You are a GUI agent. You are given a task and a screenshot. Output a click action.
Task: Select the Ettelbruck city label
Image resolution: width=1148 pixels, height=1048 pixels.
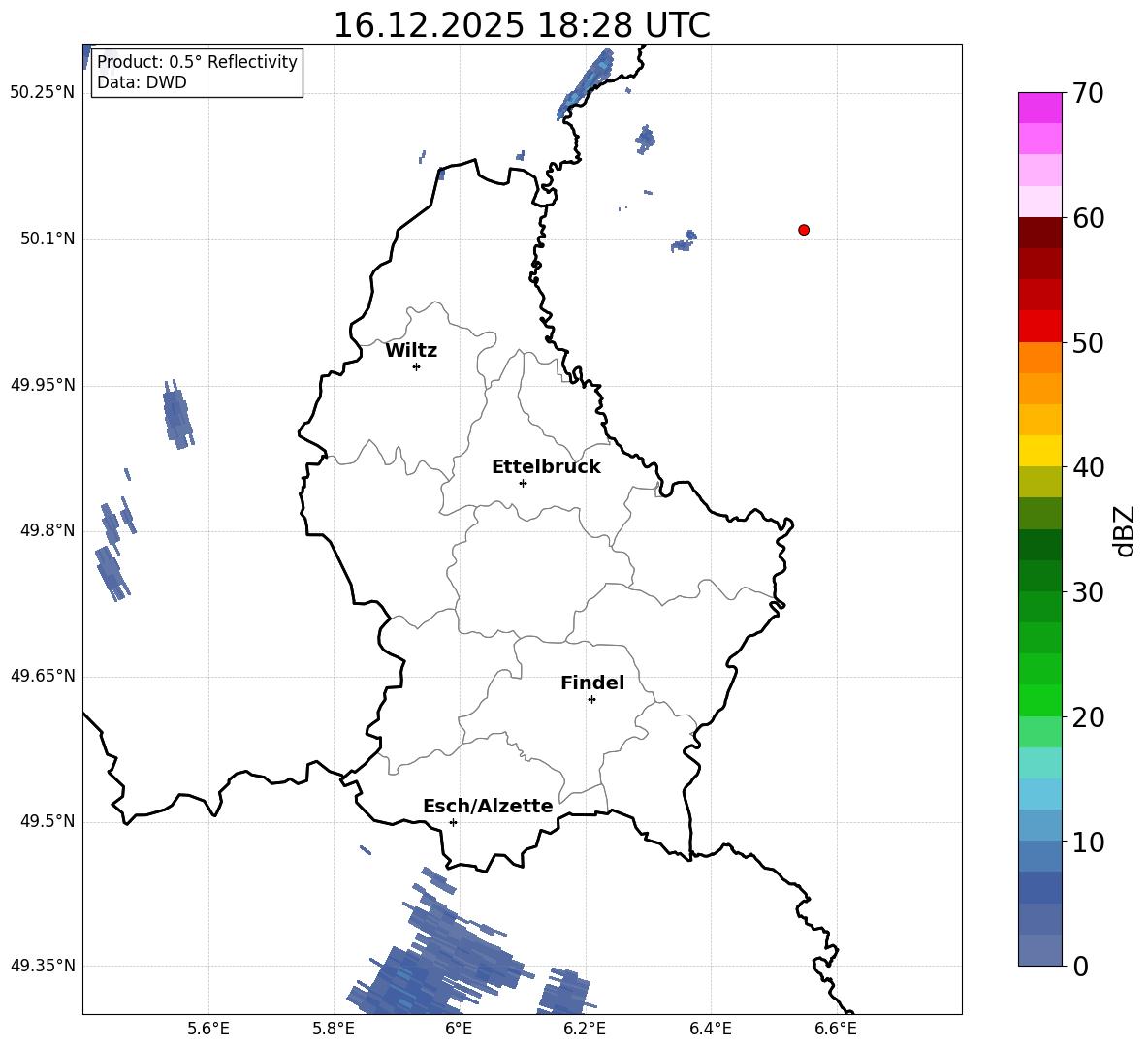click(546, 467)
